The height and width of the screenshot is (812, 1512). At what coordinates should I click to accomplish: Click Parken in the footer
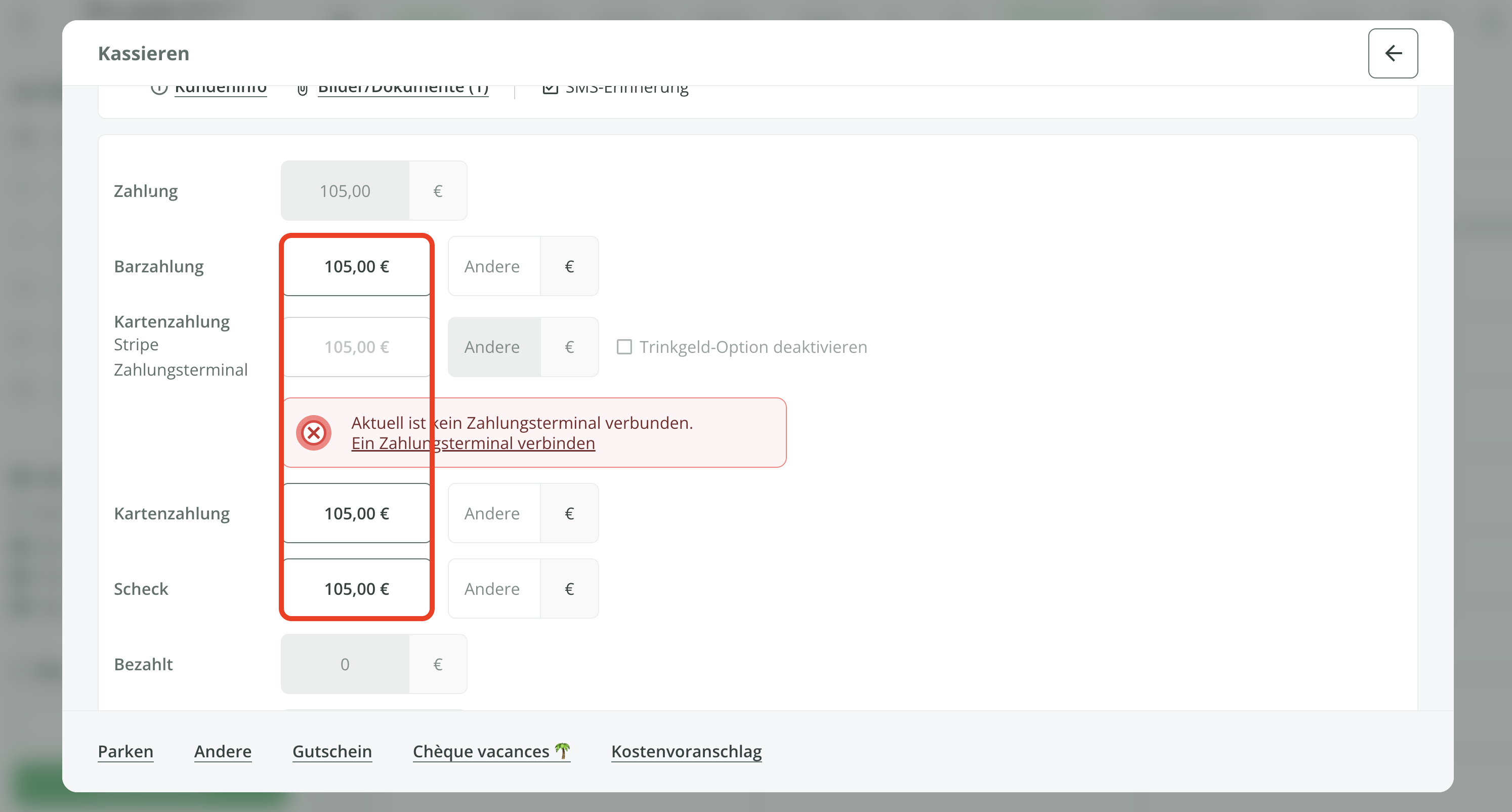tap(125, 752)
